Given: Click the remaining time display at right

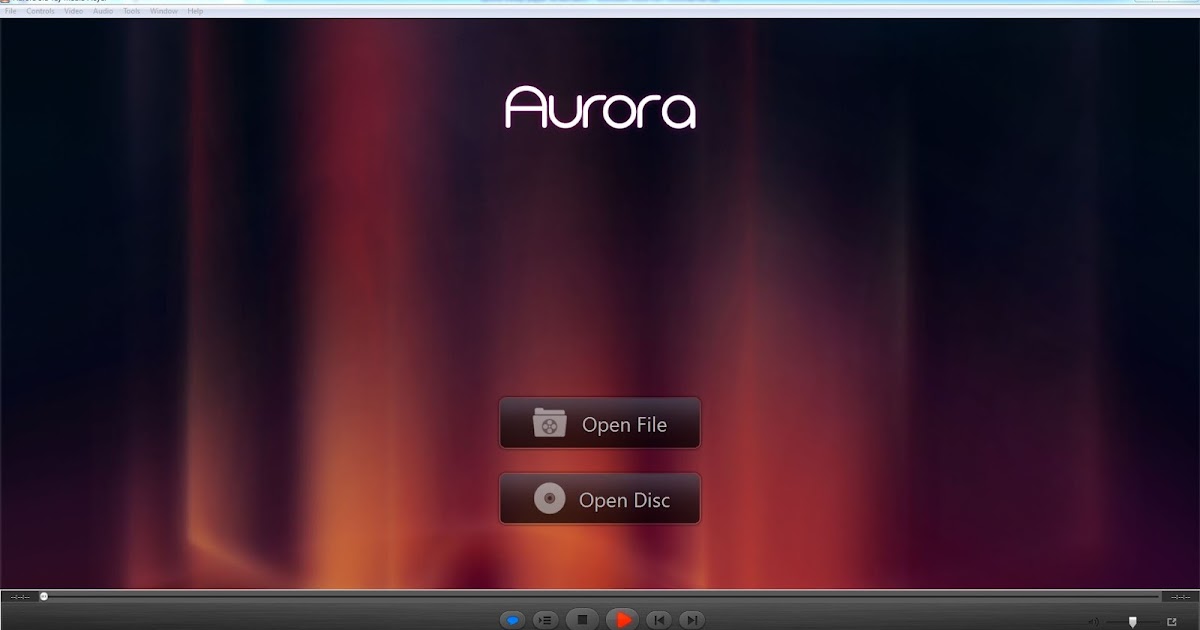Looking at the screenshot, I should pos(1180,597).
